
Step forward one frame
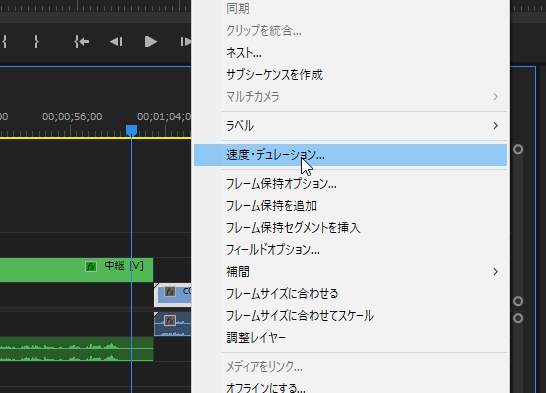click(185, 42)
